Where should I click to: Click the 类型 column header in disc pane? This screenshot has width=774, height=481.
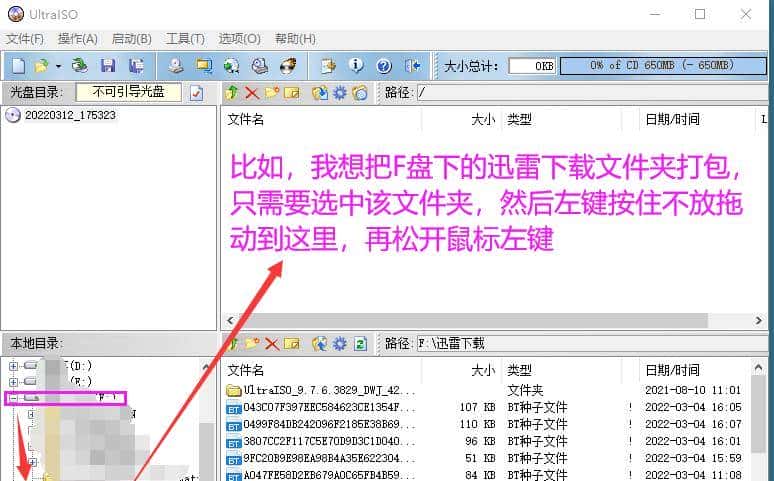[x=562, y=120]
